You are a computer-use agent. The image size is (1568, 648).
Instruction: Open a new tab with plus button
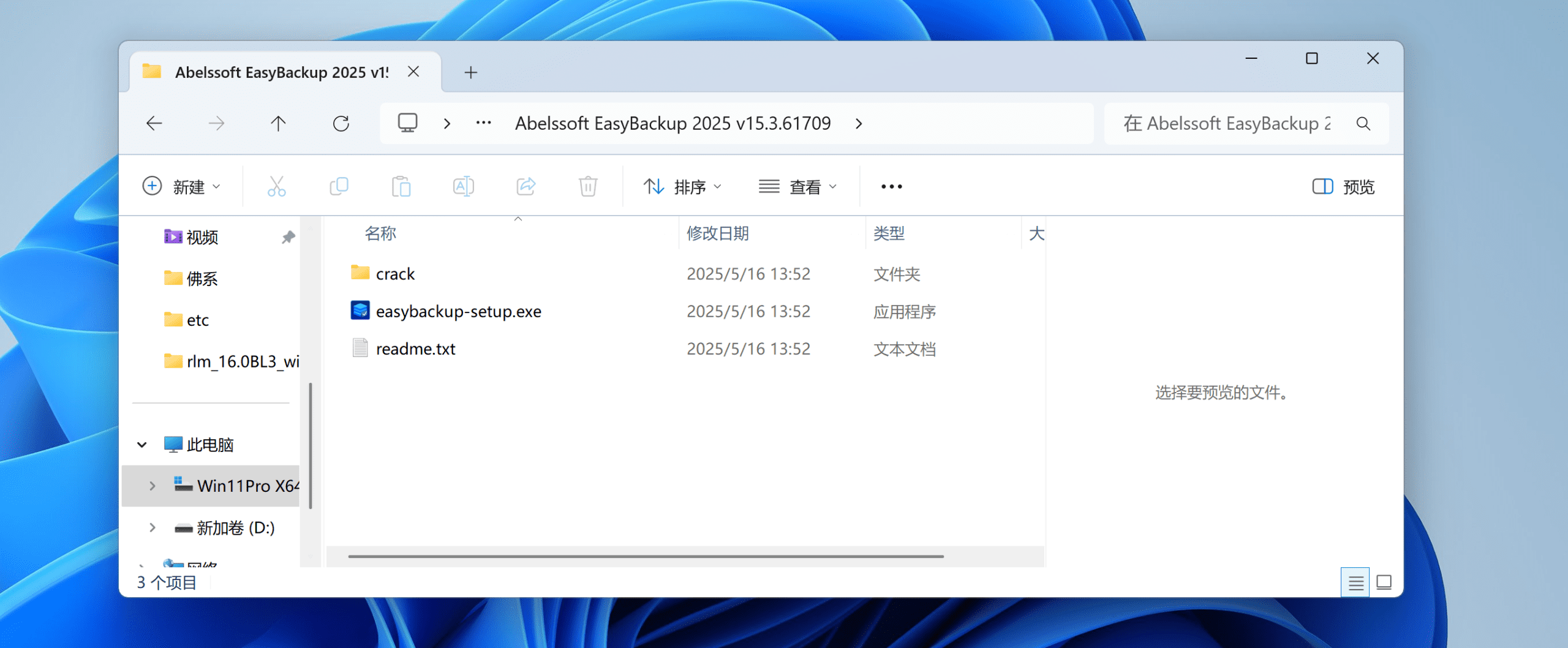click(x=470, y=73)
